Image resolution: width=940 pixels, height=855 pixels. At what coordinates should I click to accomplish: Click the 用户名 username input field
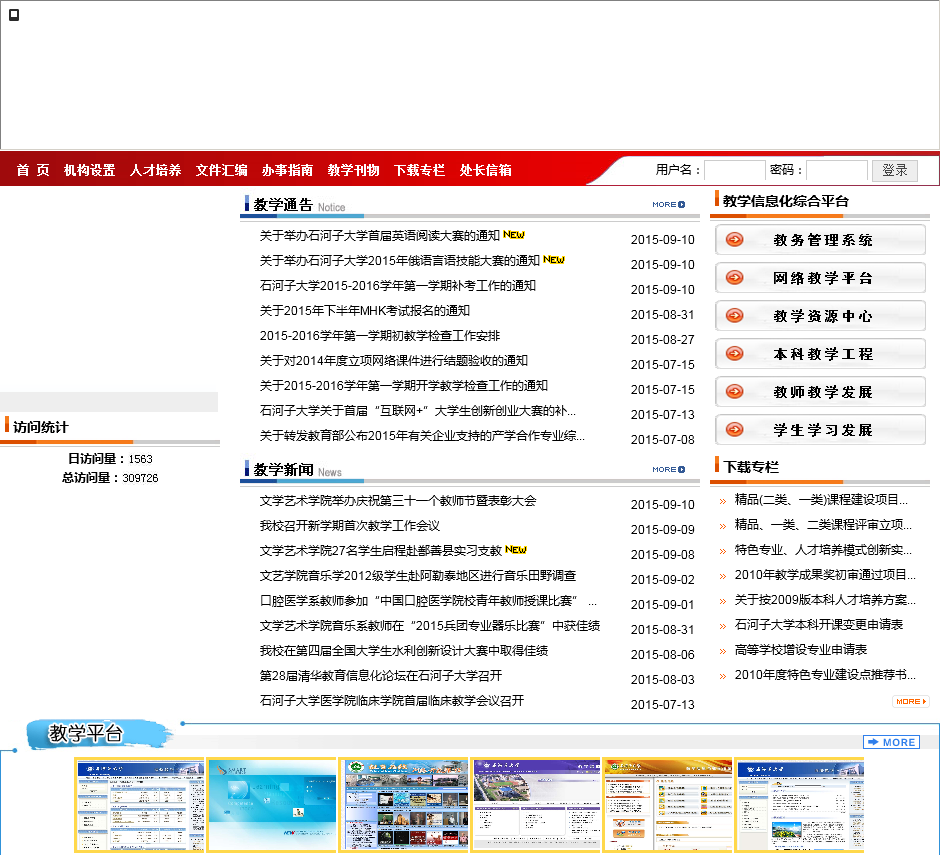coord(734,170)
